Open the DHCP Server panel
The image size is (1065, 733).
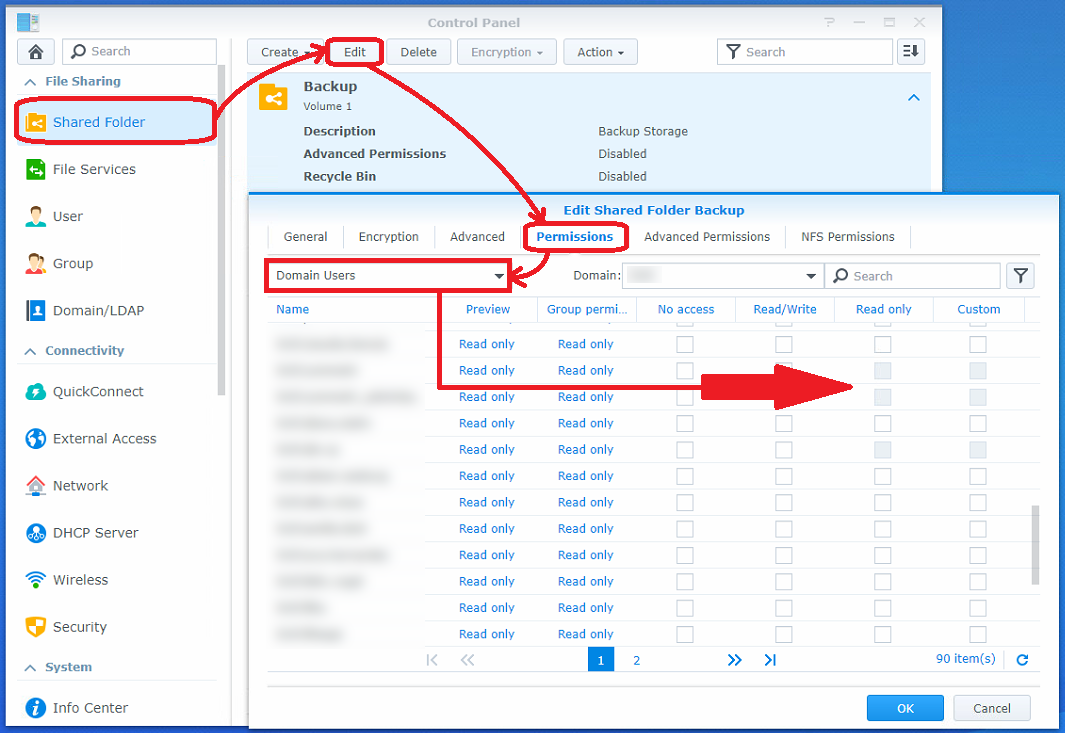95,532
